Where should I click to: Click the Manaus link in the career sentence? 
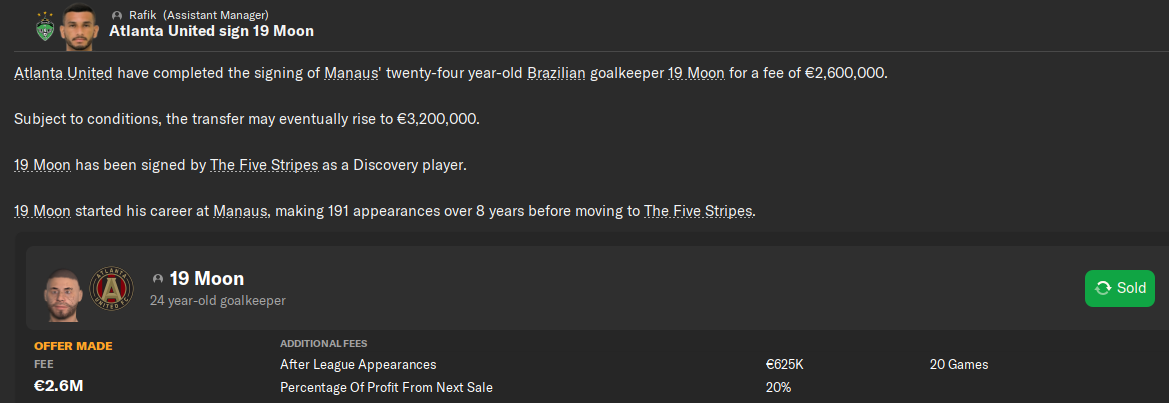(x=241, y=211)
